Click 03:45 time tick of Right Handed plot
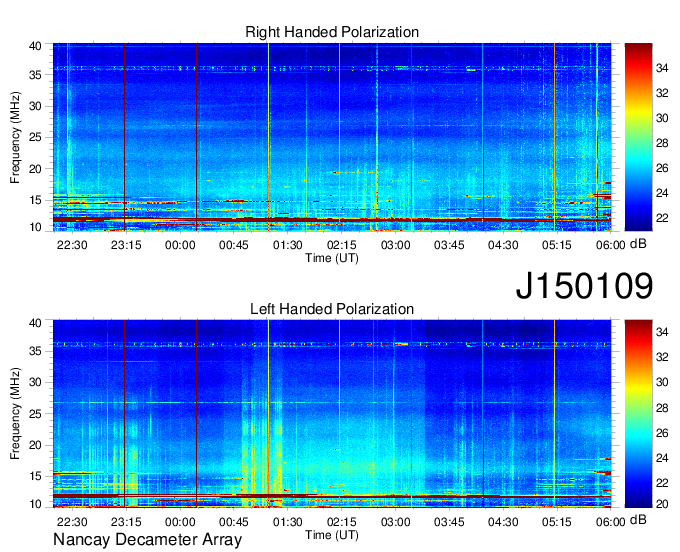Viewport: 680px width, 552px height. [449, 245]
